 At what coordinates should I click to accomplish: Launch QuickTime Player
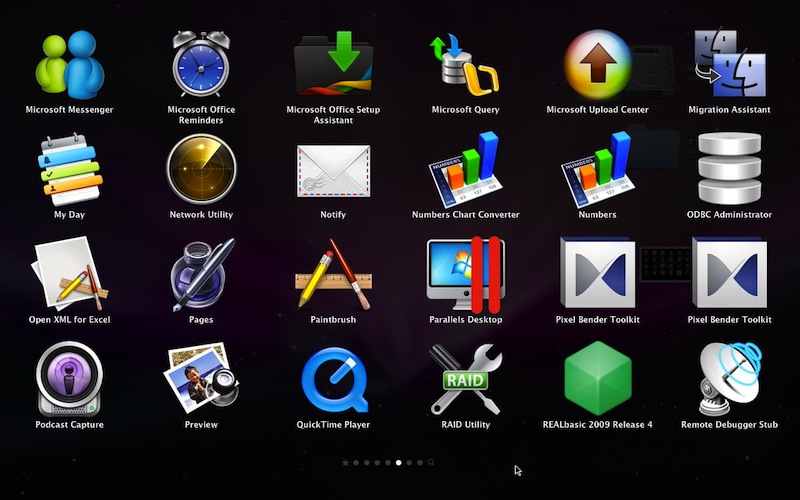[333, 378]
